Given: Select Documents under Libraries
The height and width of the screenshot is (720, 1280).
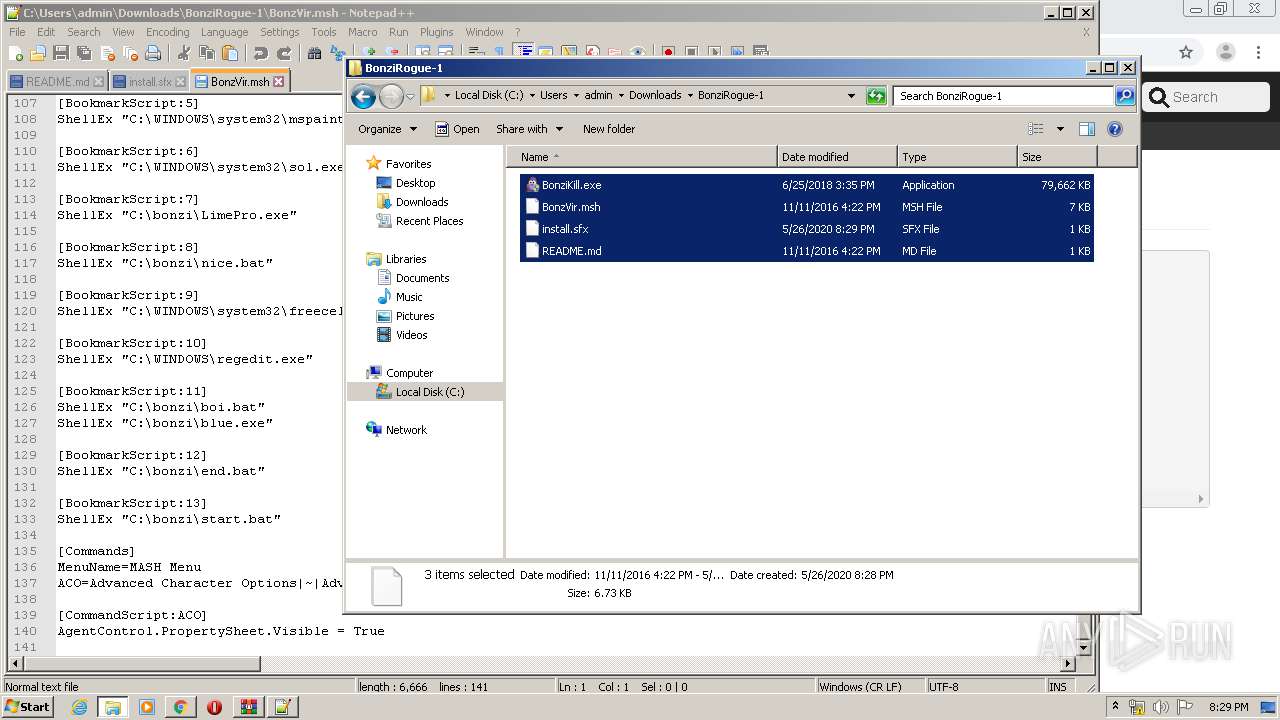Looking at the screenshot, I should coord(422,278).
